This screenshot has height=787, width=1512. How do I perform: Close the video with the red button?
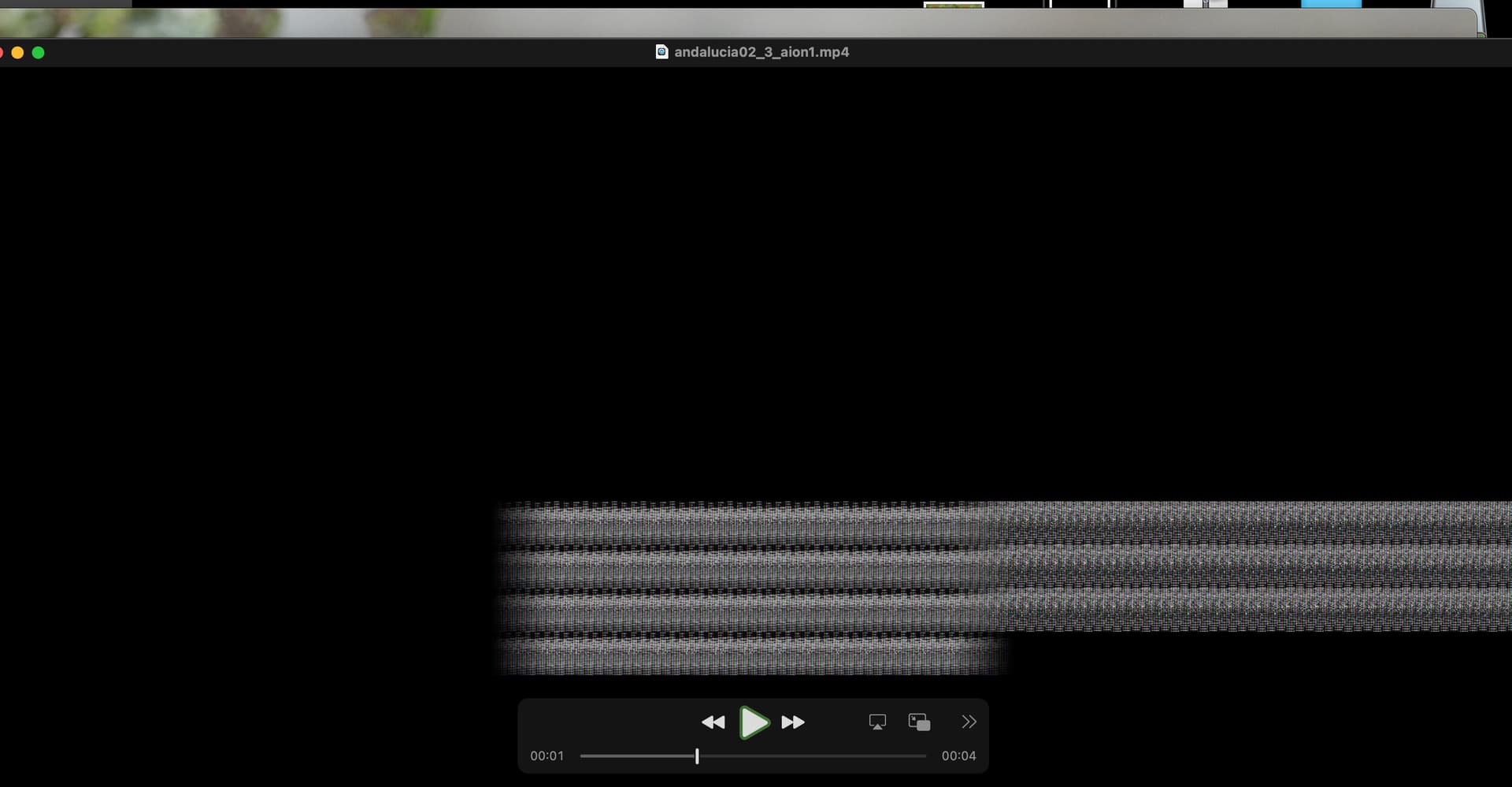pos(1,53)
